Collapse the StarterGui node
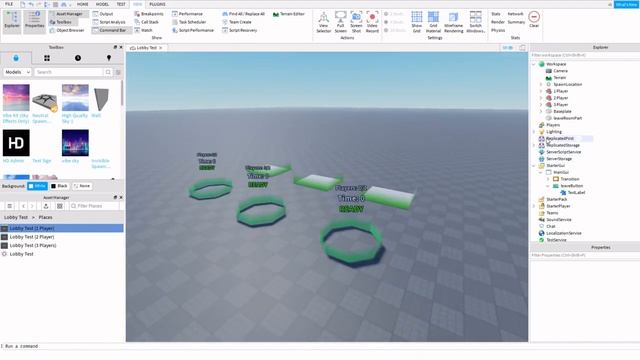Screen dimensions: 640x360 coord(533,166)
